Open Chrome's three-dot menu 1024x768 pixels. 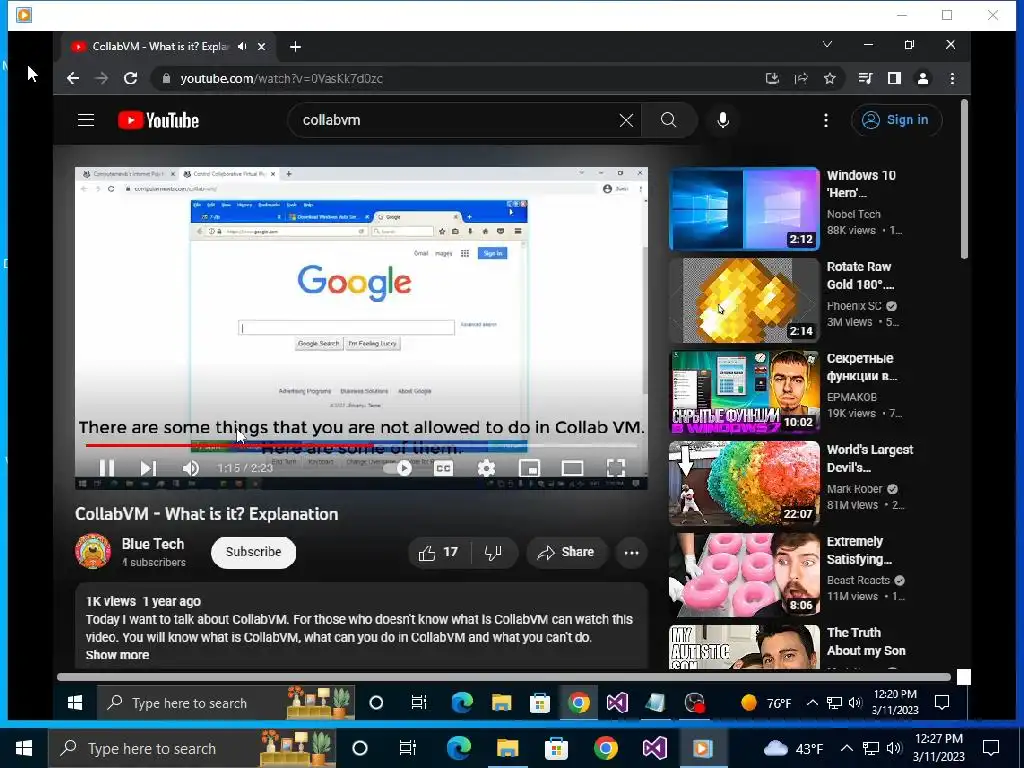tap(952, 78)
